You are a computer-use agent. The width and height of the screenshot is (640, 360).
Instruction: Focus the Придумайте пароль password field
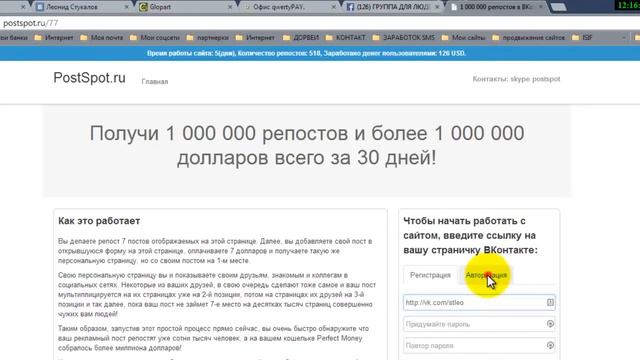point(479,324)
